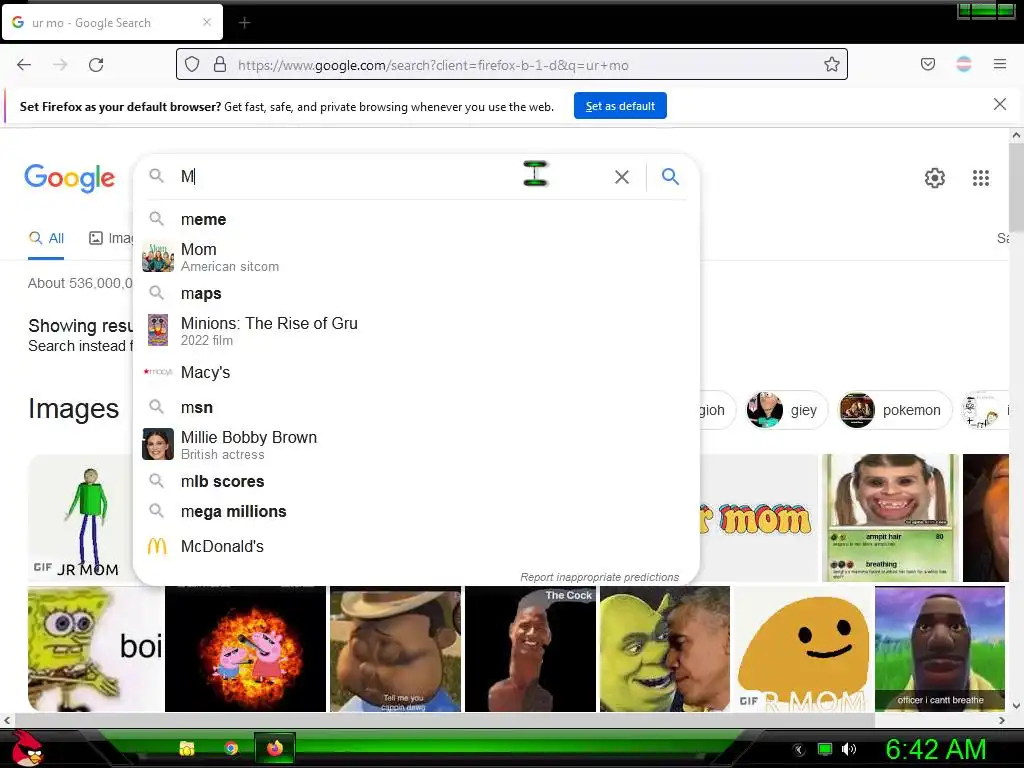Bookmark this page with the star

pyautogui.click(x=831, y=65)
